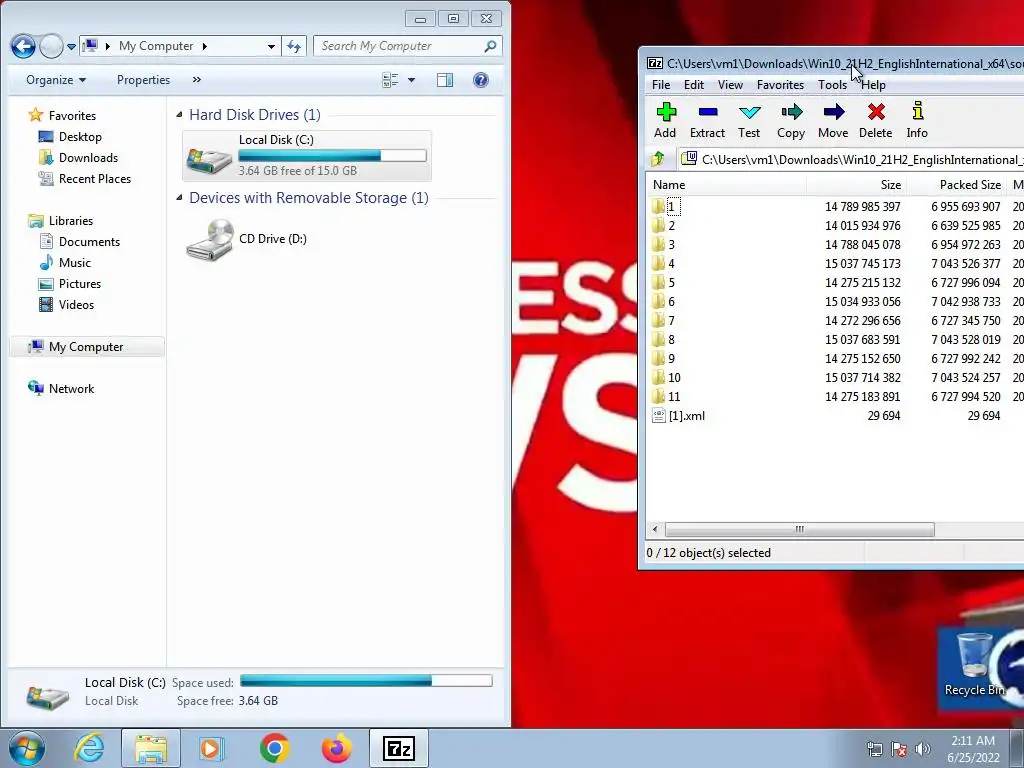Viewport: 1024px width, 768px height.
Task: Open recent pages dropdown beside Forward arrow
Action: [71, 47]
